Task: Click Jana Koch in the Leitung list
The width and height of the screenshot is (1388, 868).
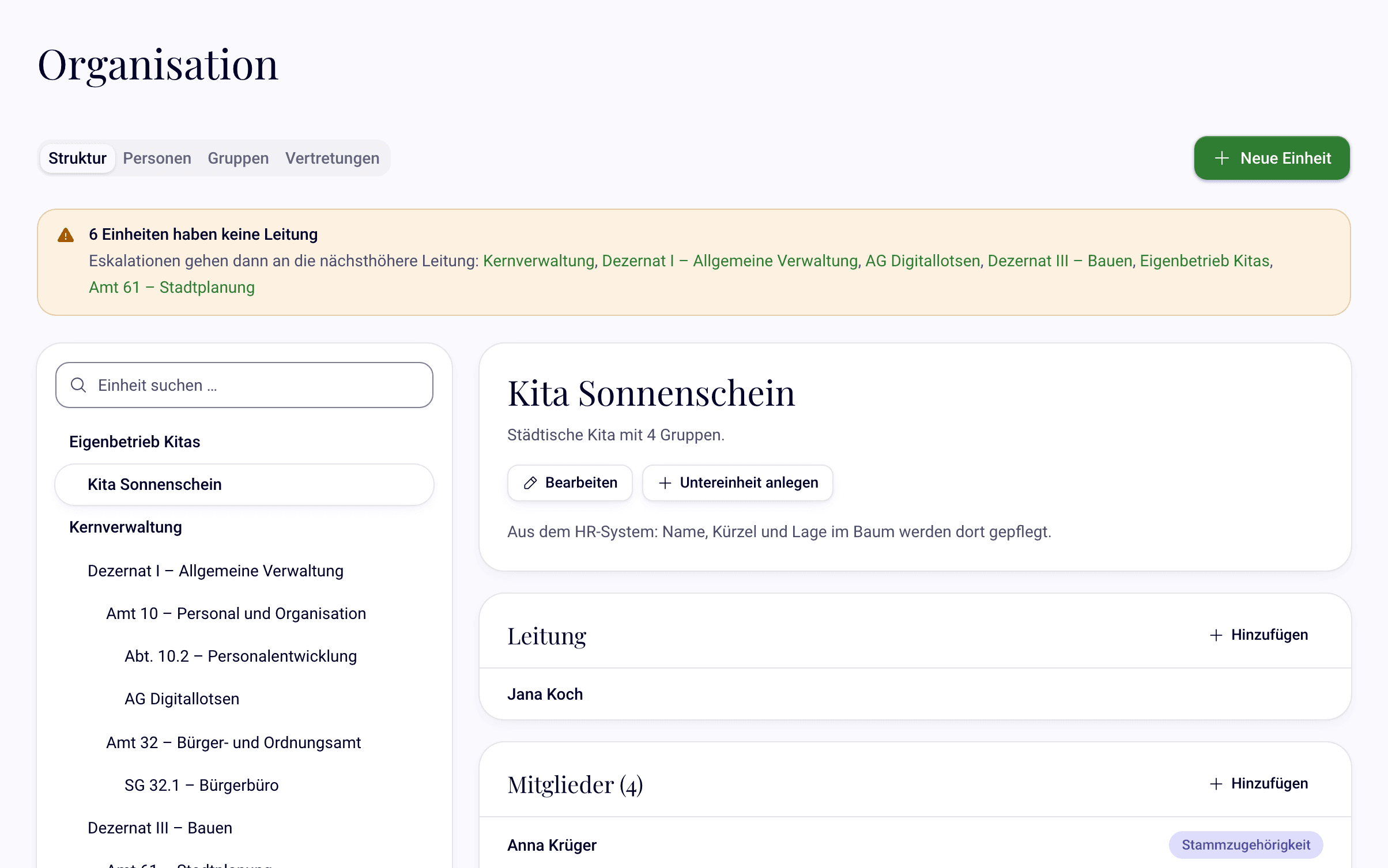Action: 545,695
